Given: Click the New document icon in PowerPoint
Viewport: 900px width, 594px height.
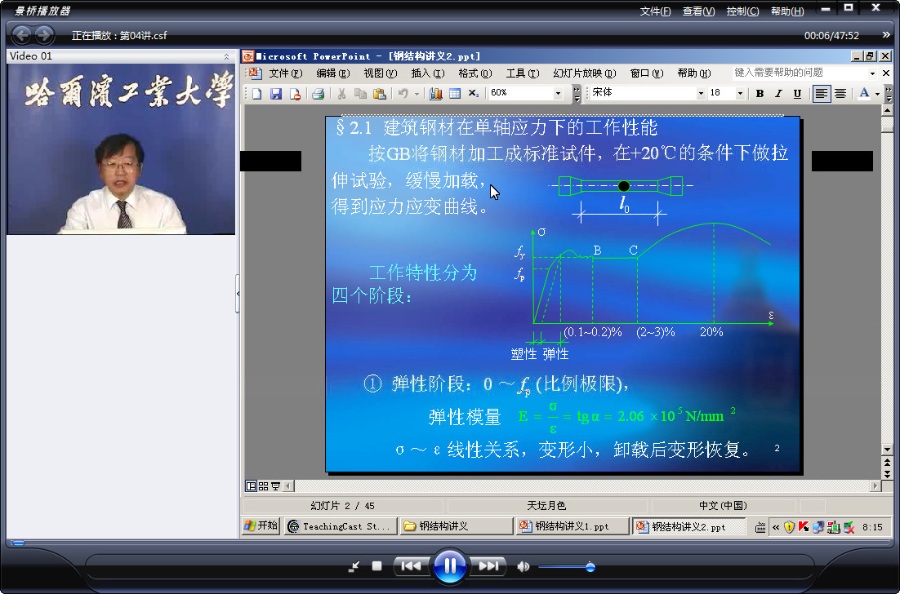Looking at the screenshot, I should point(257,94).
